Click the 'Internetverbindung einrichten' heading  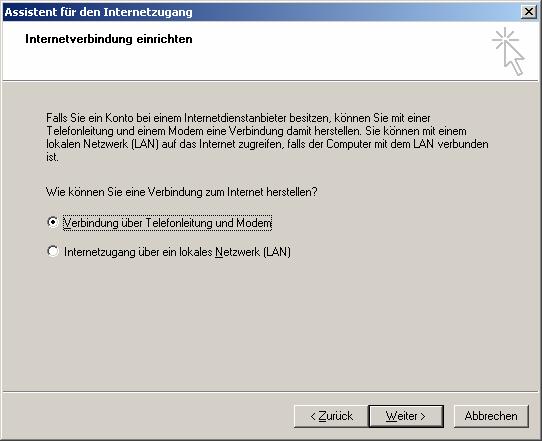point(109,39)
